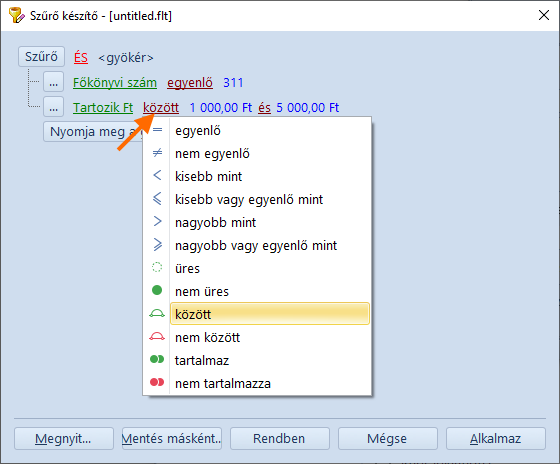This screenshot has width=560, height=464.
Task: Open the ÉS logical operator dropdown
Action: pyautogui.click(x=81, y=57)
